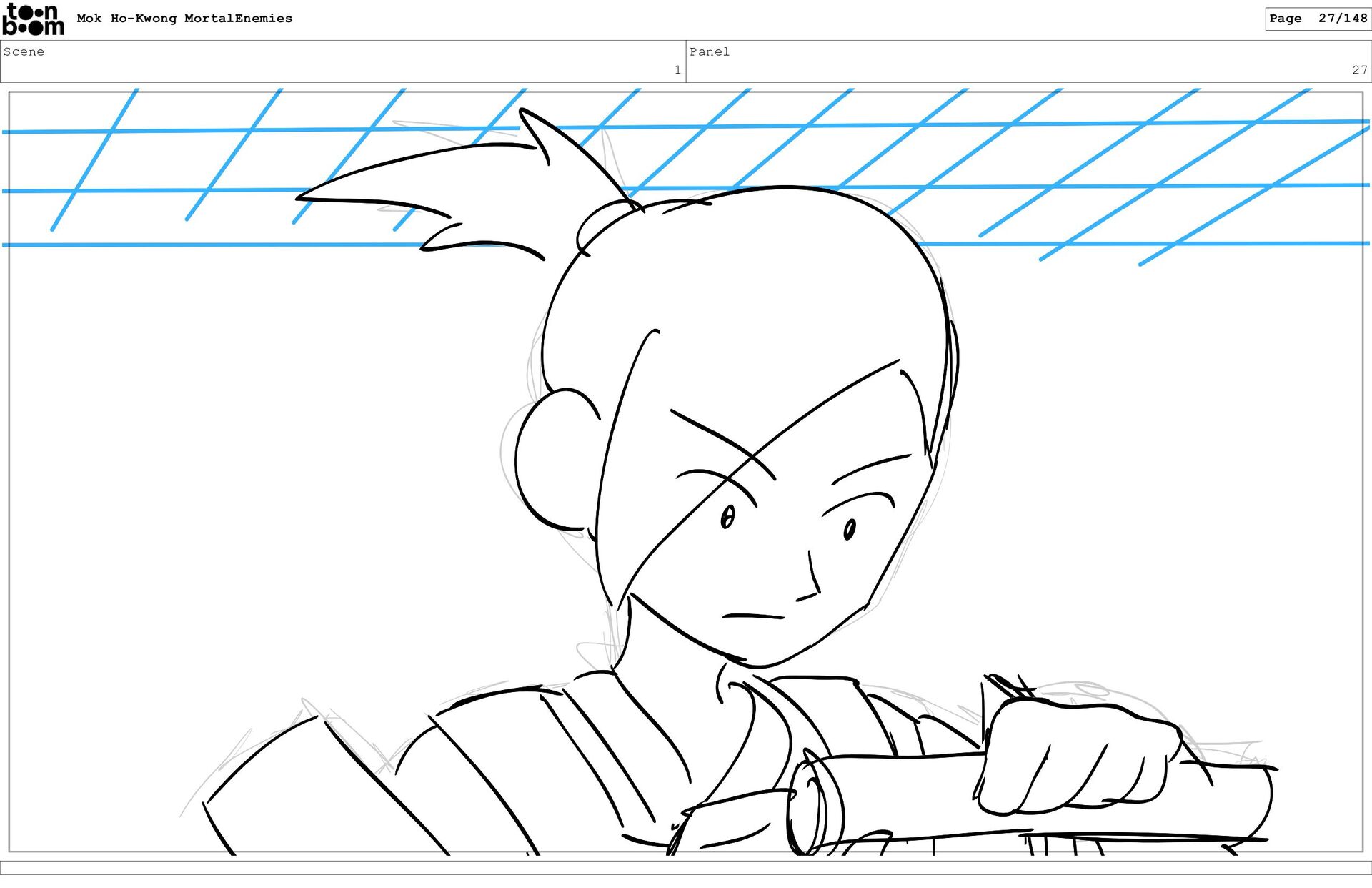The height and width of the screenshot is (888, 1372).
Task: Click the panel number 27 value
Action: coord(1358,70)
